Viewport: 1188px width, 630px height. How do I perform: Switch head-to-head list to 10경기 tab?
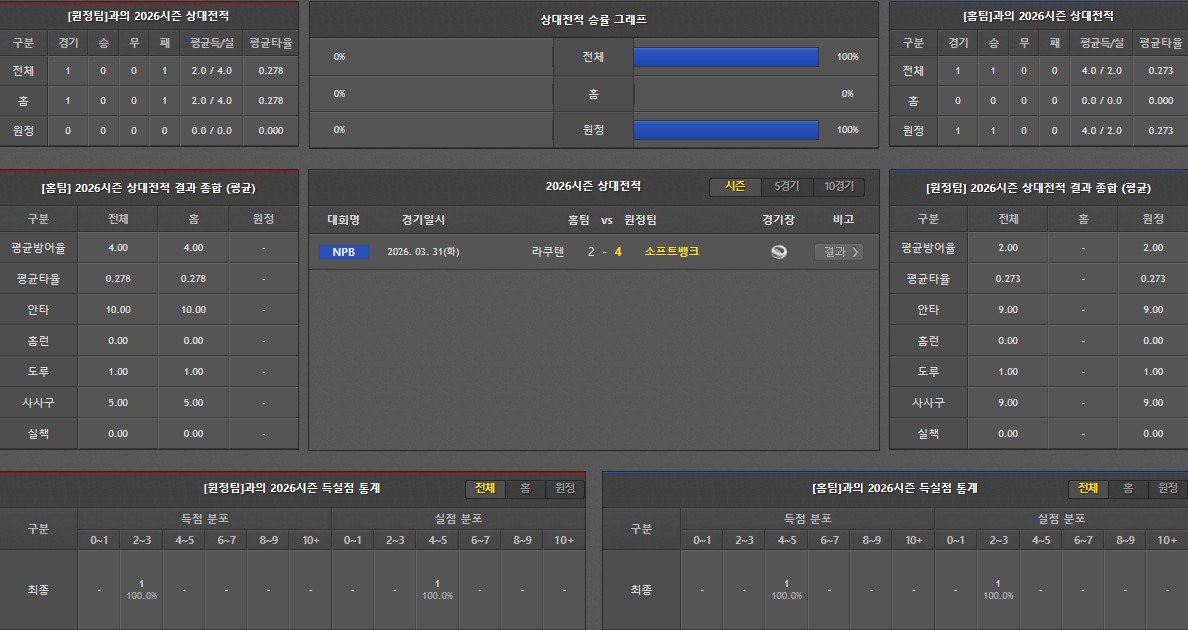click(x=839, y=187)
